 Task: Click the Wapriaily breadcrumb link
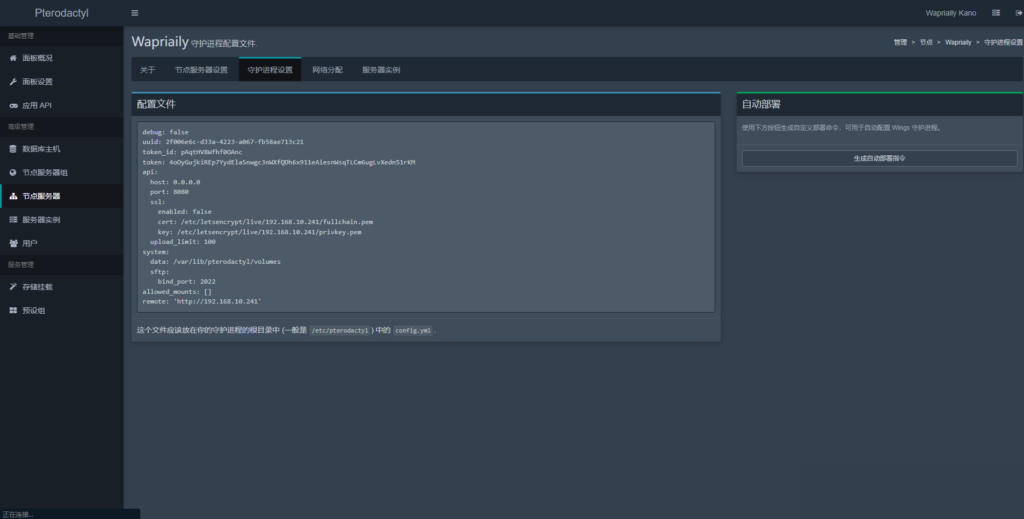coord(958,42)
